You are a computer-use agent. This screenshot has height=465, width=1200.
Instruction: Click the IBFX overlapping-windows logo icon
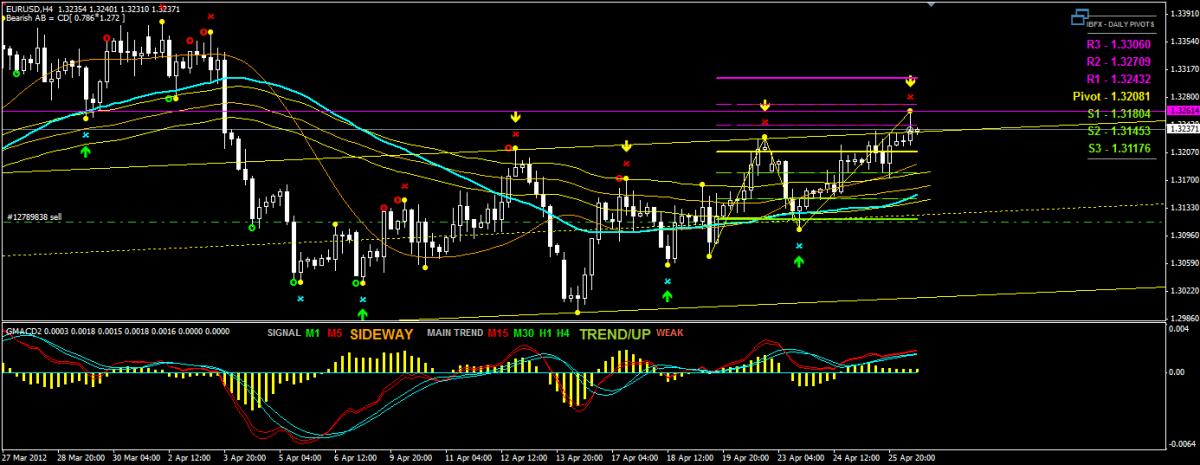click(x=1078, y=16)
